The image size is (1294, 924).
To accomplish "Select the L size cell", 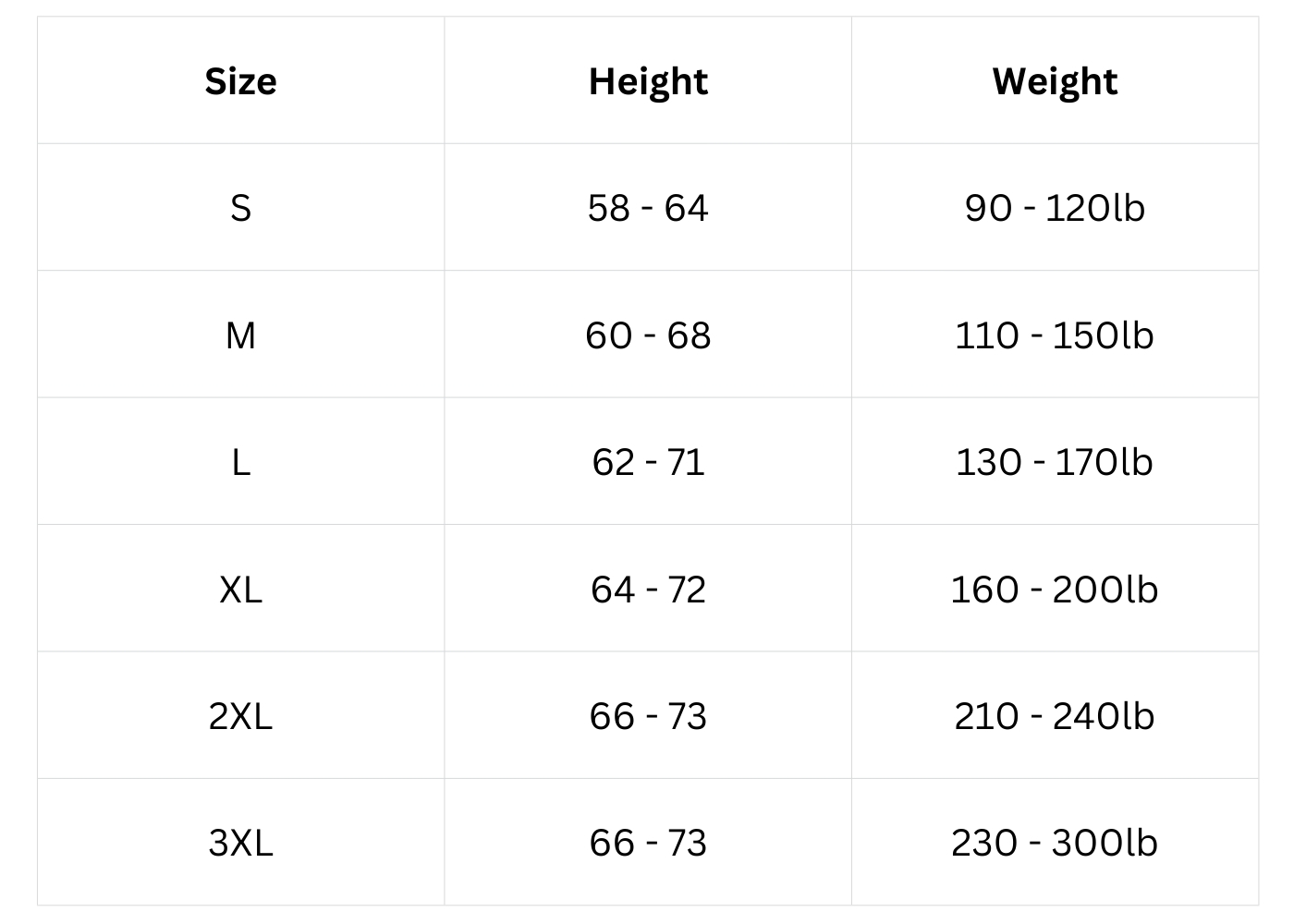I will point(240,461).
